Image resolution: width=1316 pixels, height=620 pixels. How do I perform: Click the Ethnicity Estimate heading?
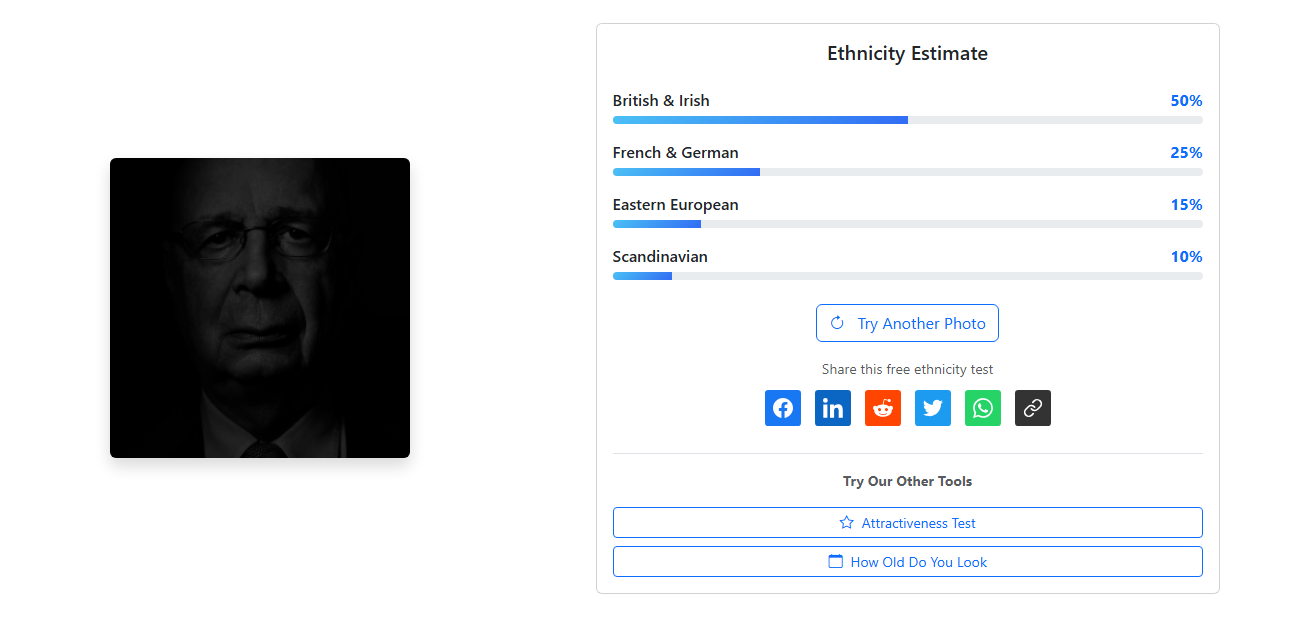907,54
